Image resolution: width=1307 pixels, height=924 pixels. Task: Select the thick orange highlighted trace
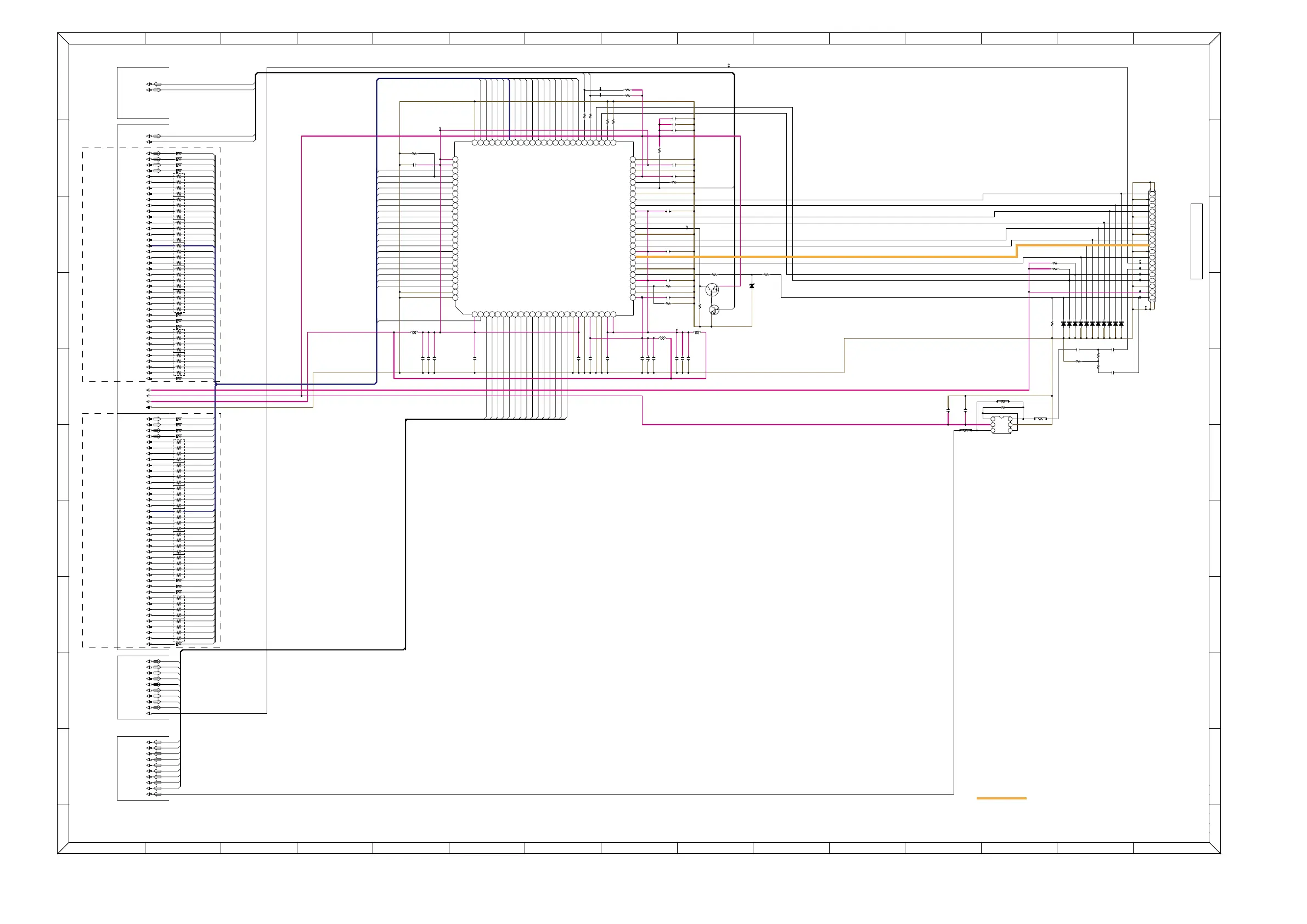coord(825,257)
